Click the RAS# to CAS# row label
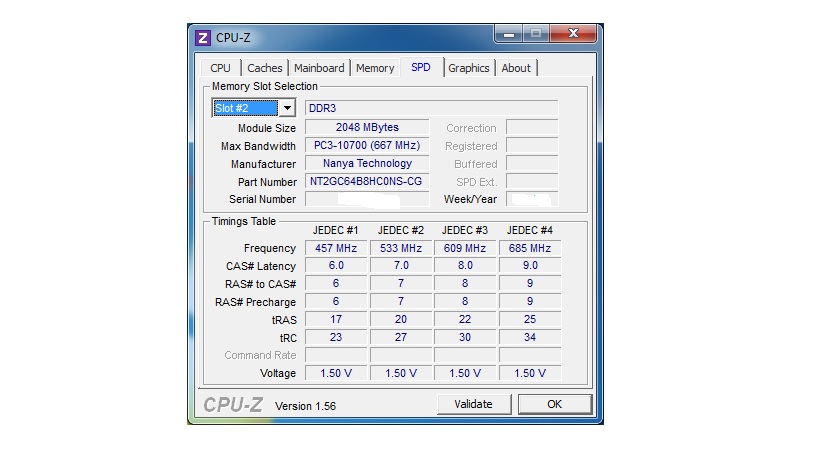This screenshot has height=460, width=819. pyautogui.click(x=260, y=284)
